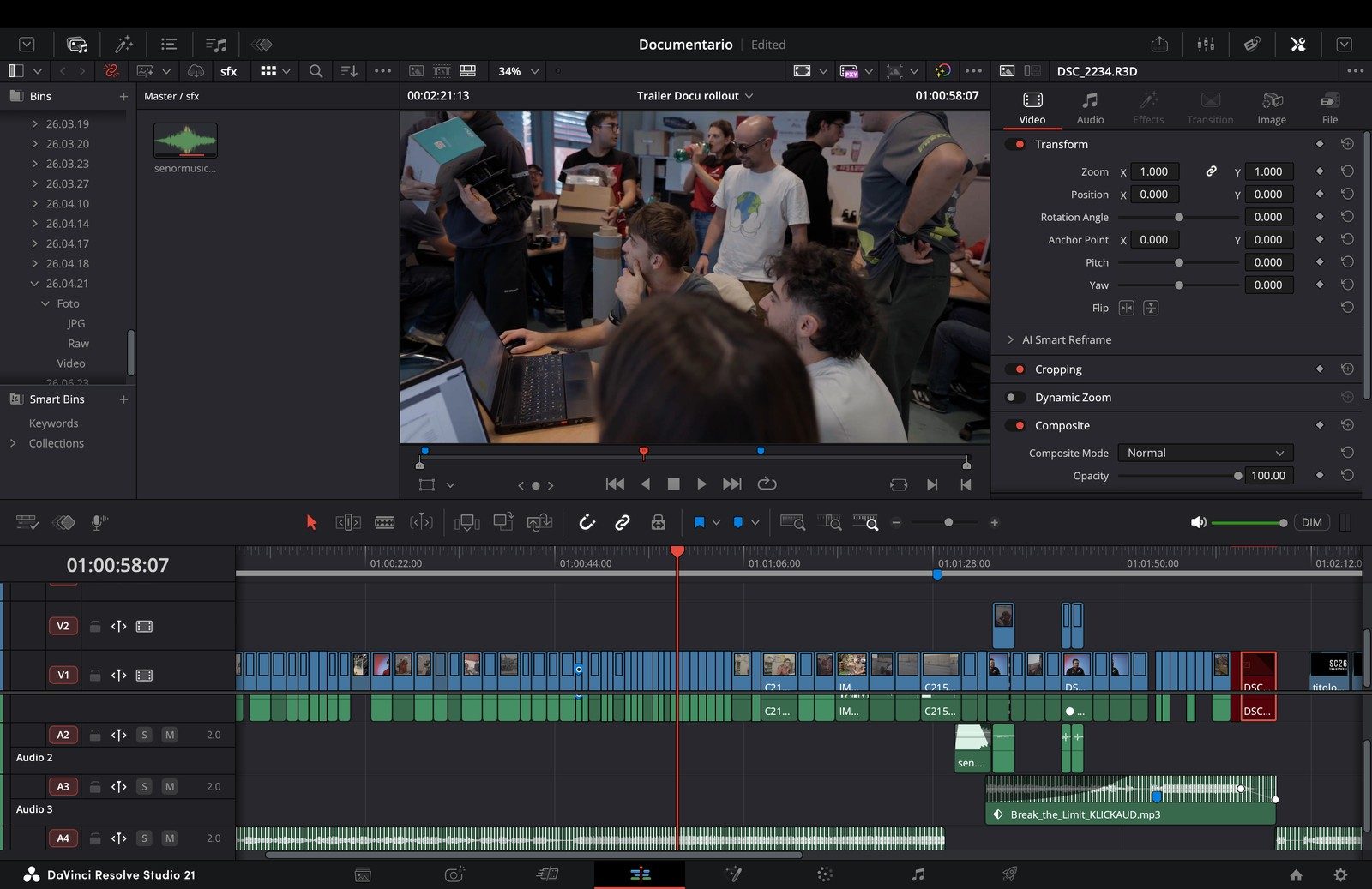Screen dimensions: 1372x889
Task: Disable the Transform toggle dot
Action: (x=1016, y=144)
